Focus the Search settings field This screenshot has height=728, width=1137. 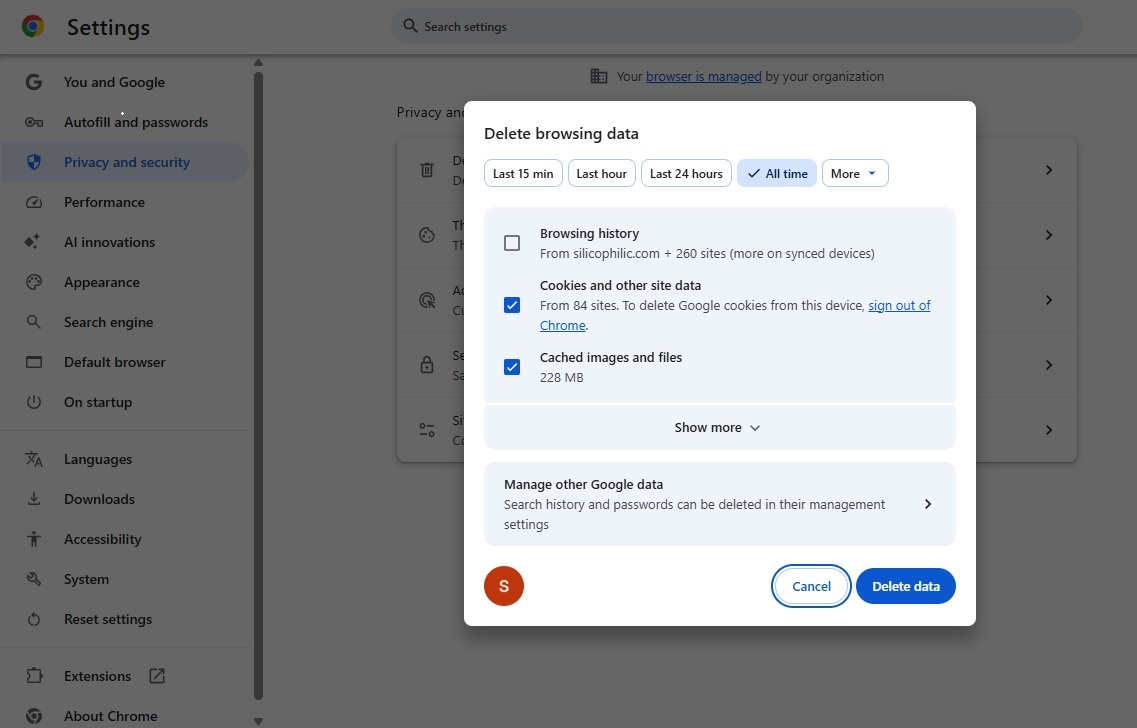[737, 26]
